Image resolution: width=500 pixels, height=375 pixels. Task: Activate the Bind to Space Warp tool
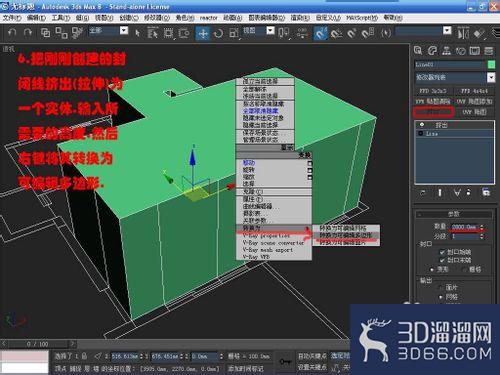coord(77,33)
